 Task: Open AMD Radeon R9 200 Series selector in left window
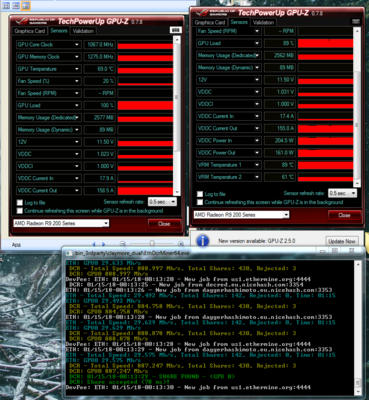click(61, 223)
